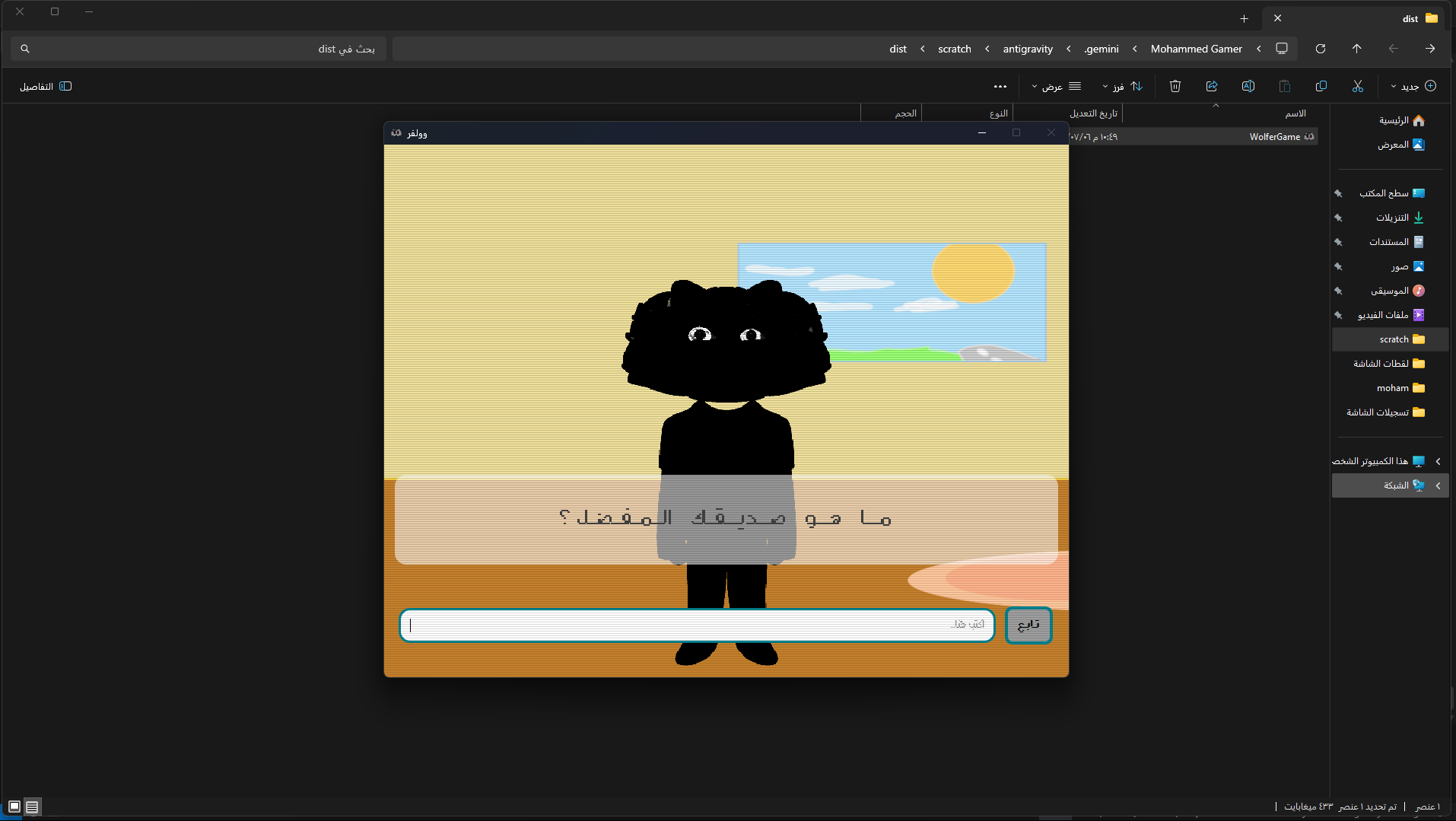Click .gemini breadcrumb segment
Image resolution: width=1456 pixels, height=821 pixels.
pyautogui.click(x=1102, y=49)
